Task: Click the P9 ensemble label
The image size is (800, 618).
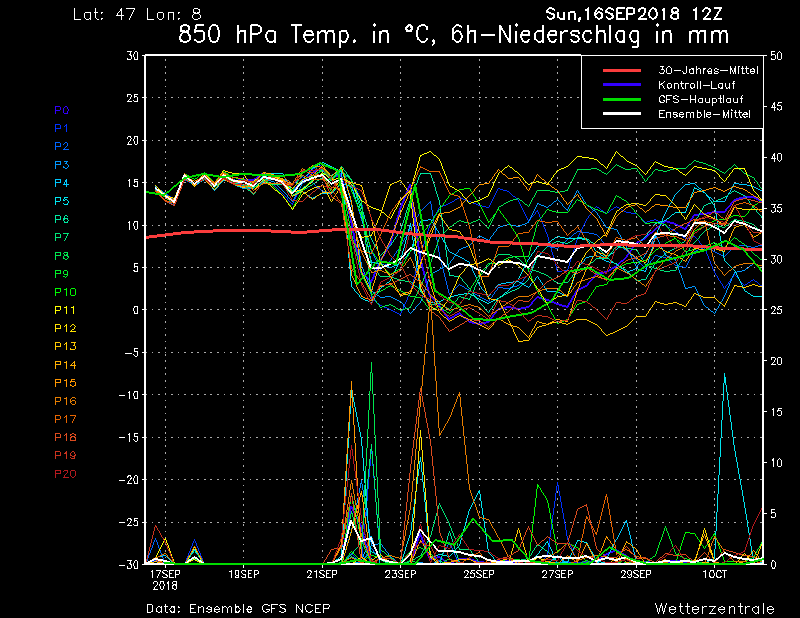Action: point(62,274)
